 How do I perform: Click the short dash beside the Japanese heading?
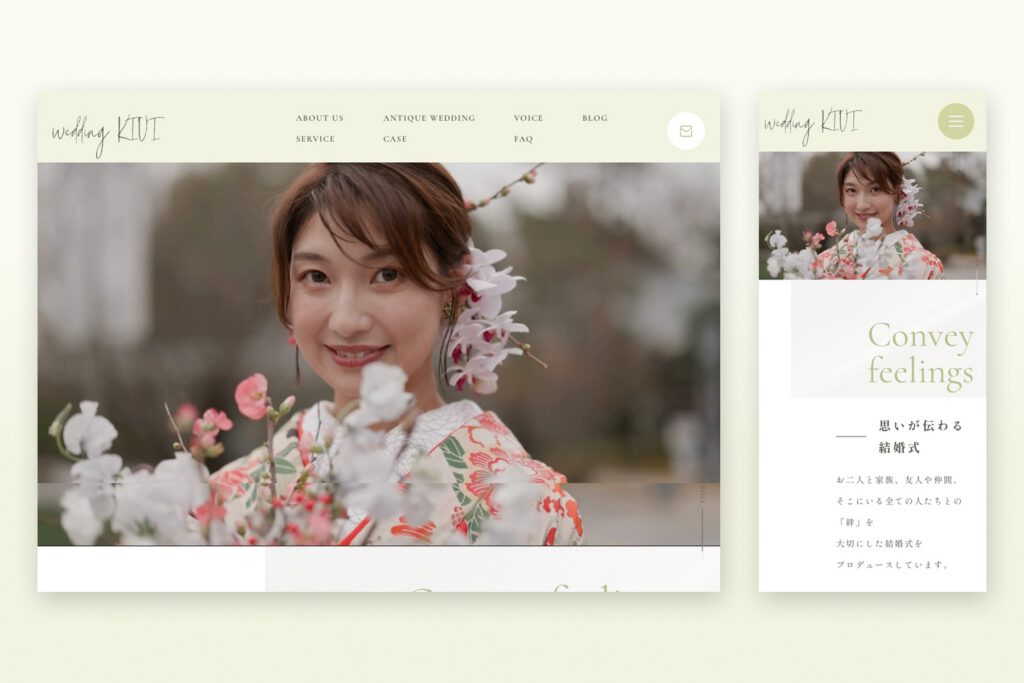pyautogui.click(x=850, y=436)
